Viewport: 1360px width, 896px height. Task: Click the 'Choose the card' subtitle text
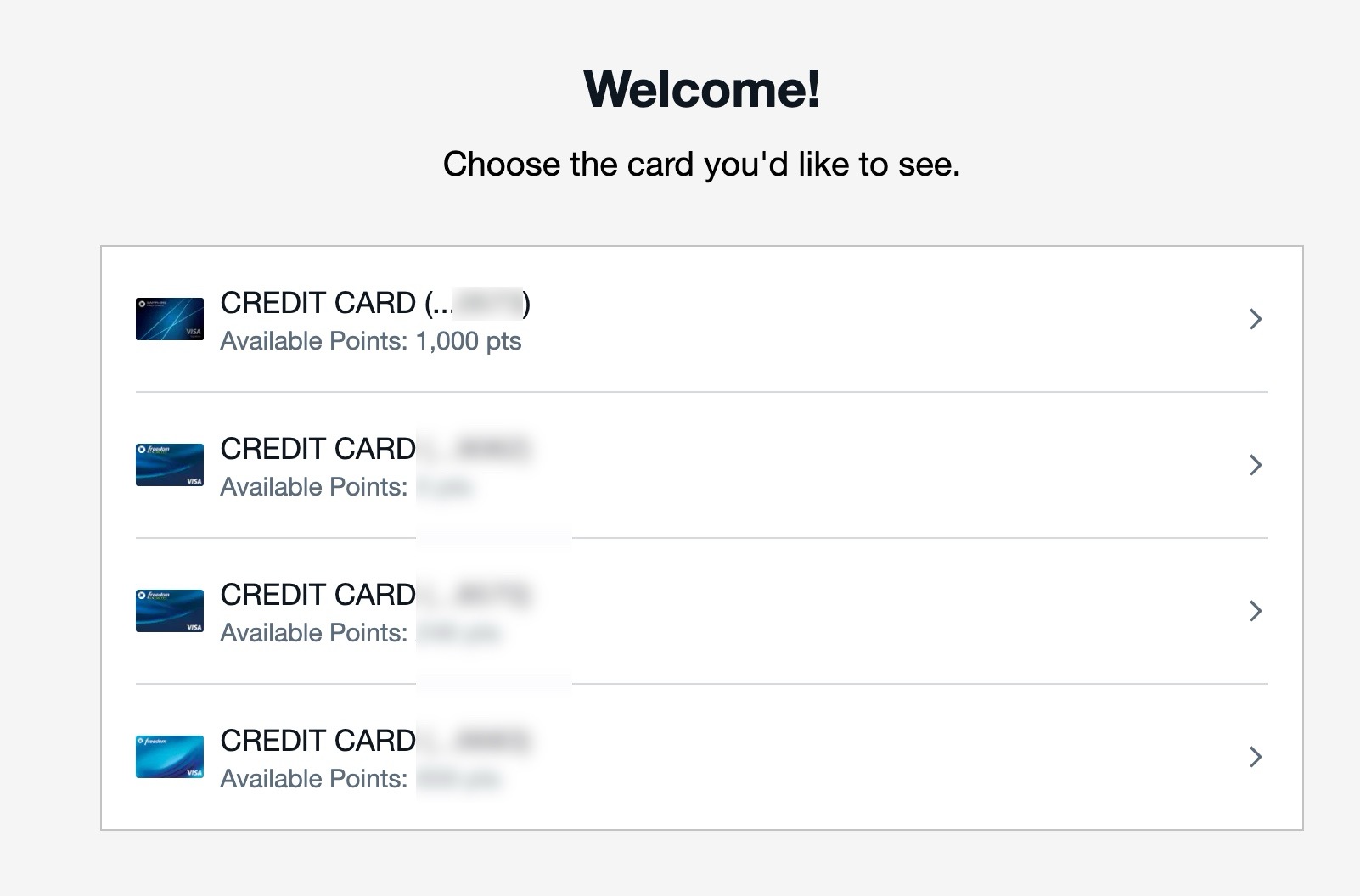coord(703,163)
